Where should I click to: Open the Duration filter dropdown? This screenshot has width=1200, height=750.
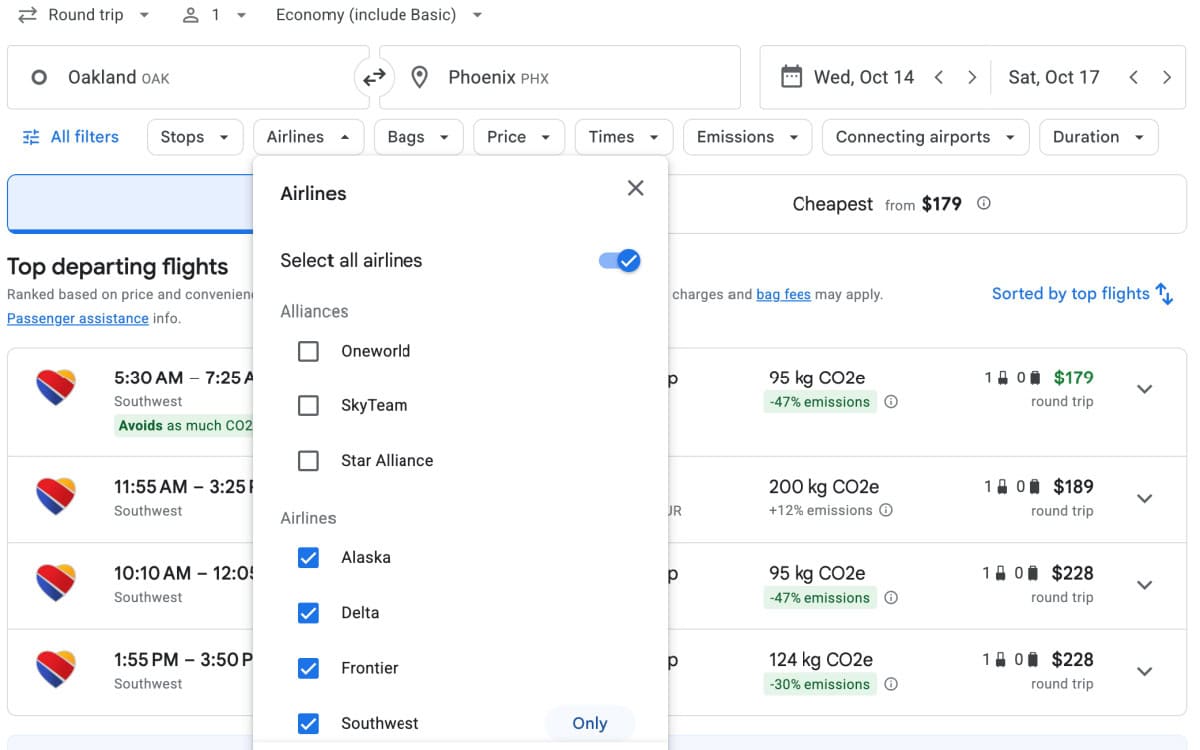click(1098, 137)
